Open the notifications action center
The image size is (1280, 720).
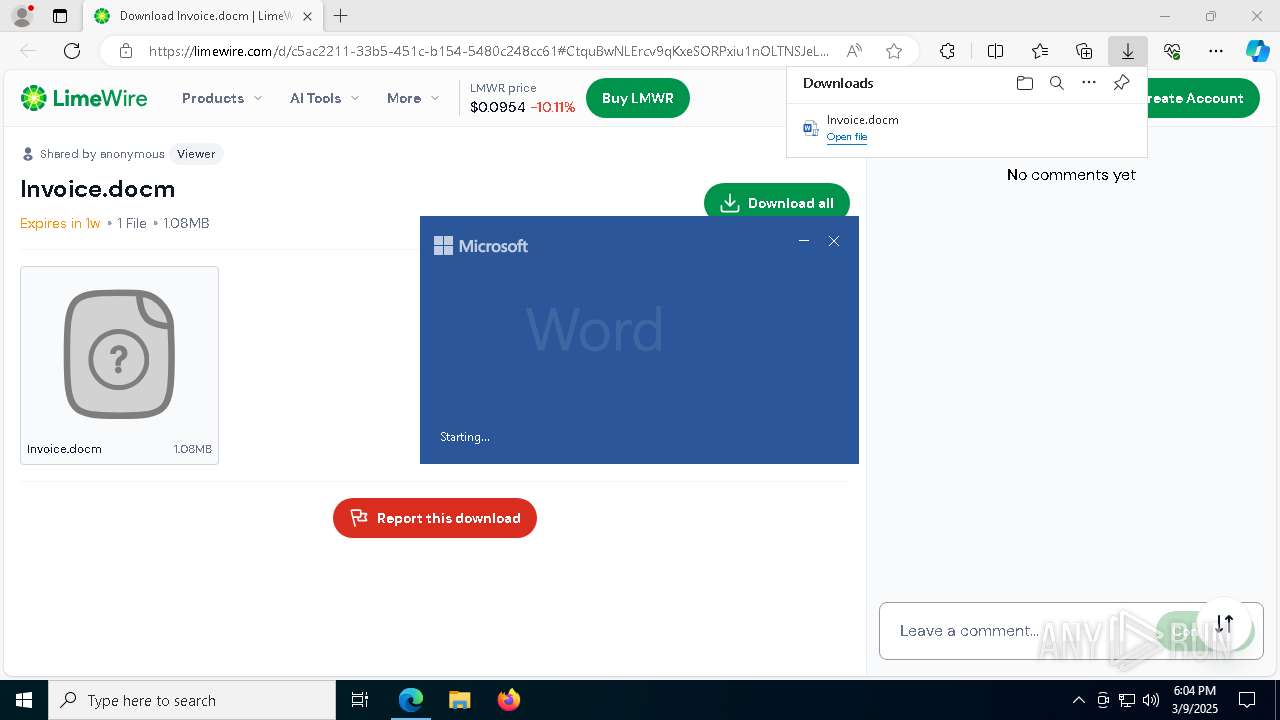1247,700
